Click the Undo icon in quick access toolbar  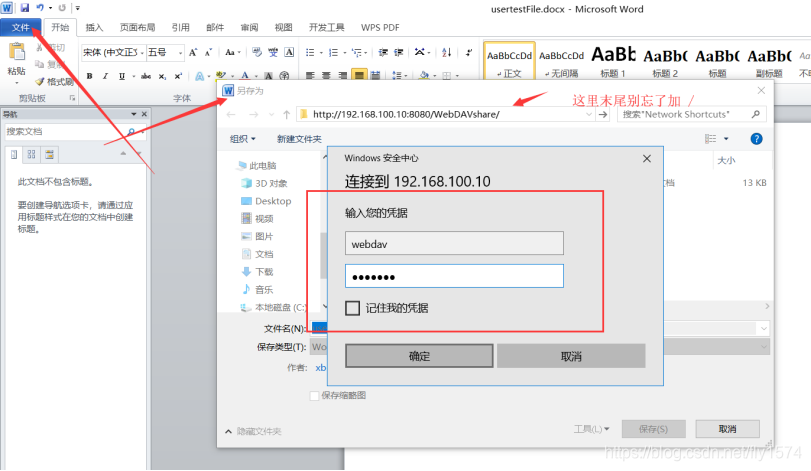[40, 8]
